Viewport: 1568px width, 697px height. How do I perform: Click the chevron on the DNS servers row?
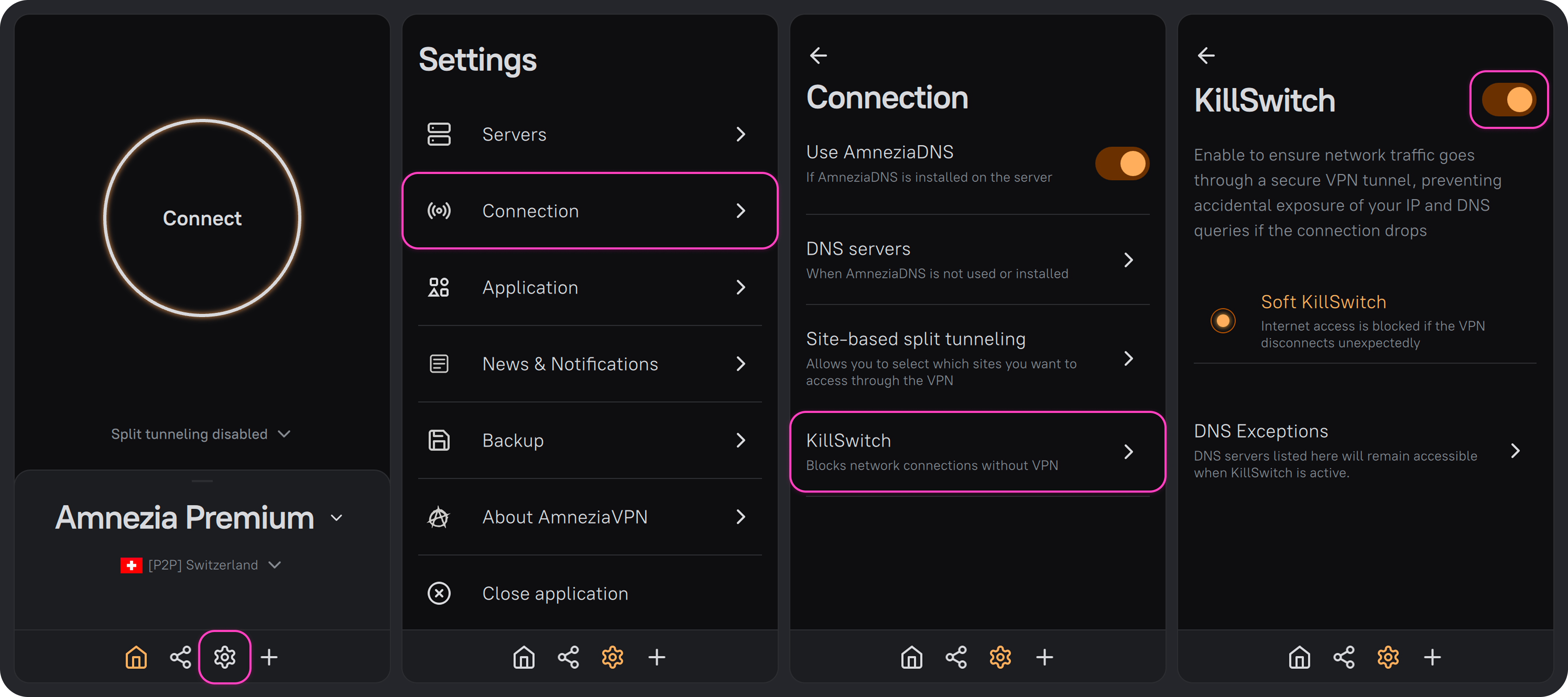(1128, 260)
